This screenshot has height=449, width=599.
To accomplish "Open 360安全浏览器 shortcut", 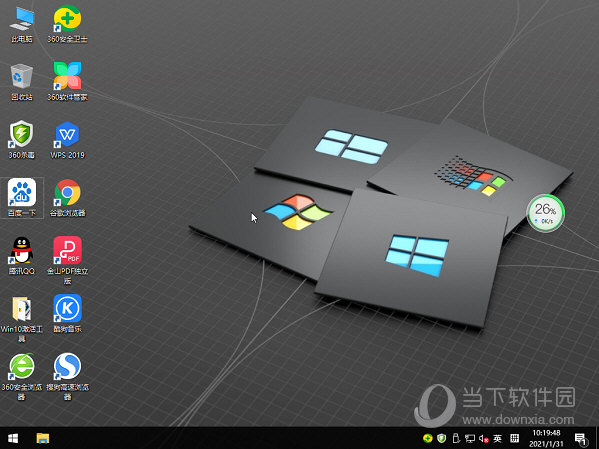I will pos(22,377).
